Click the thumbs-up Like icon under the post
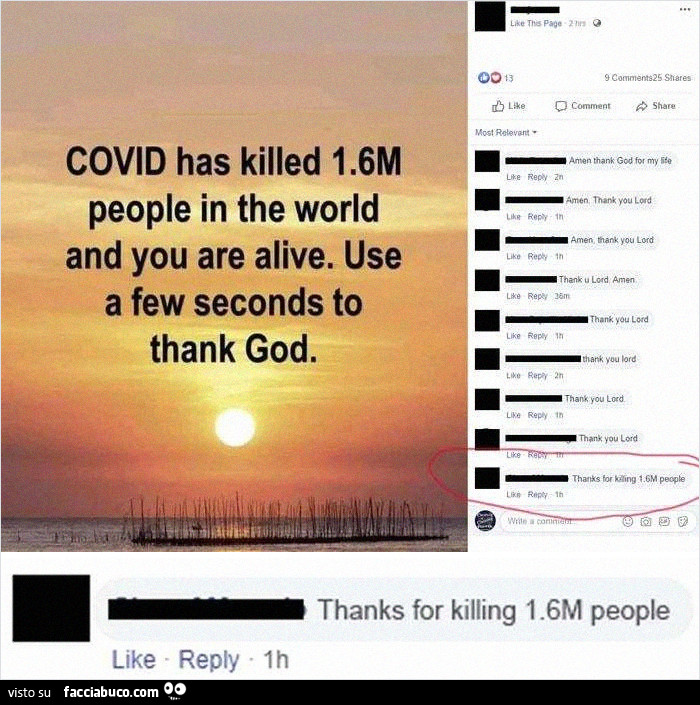Viewport: 700px width, 705px height. [498, 106]
